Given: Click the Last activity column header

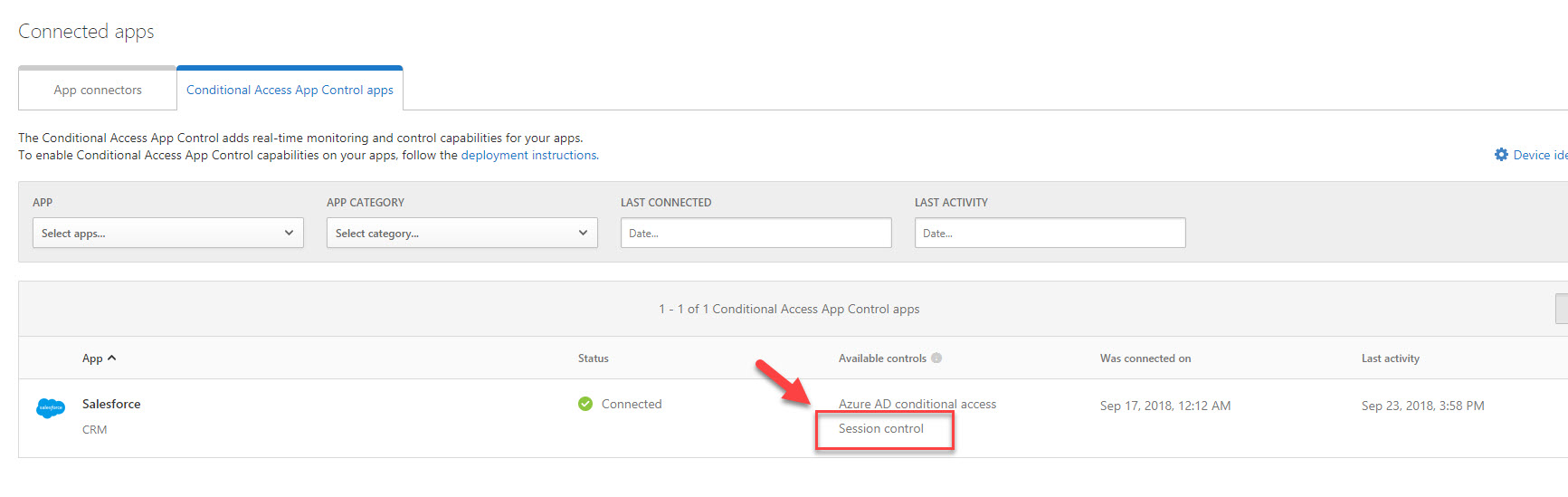Looking at the screenshot, I should [1391, 358].
